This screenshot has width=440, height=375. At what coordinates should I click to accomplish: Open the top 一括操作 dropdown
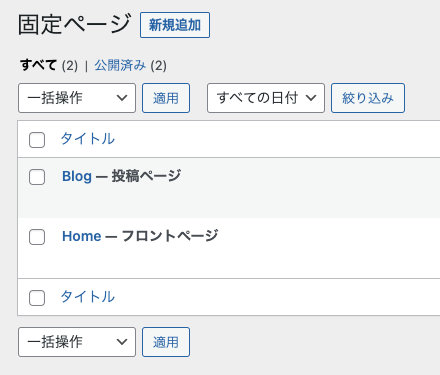[x=77, y=98]
